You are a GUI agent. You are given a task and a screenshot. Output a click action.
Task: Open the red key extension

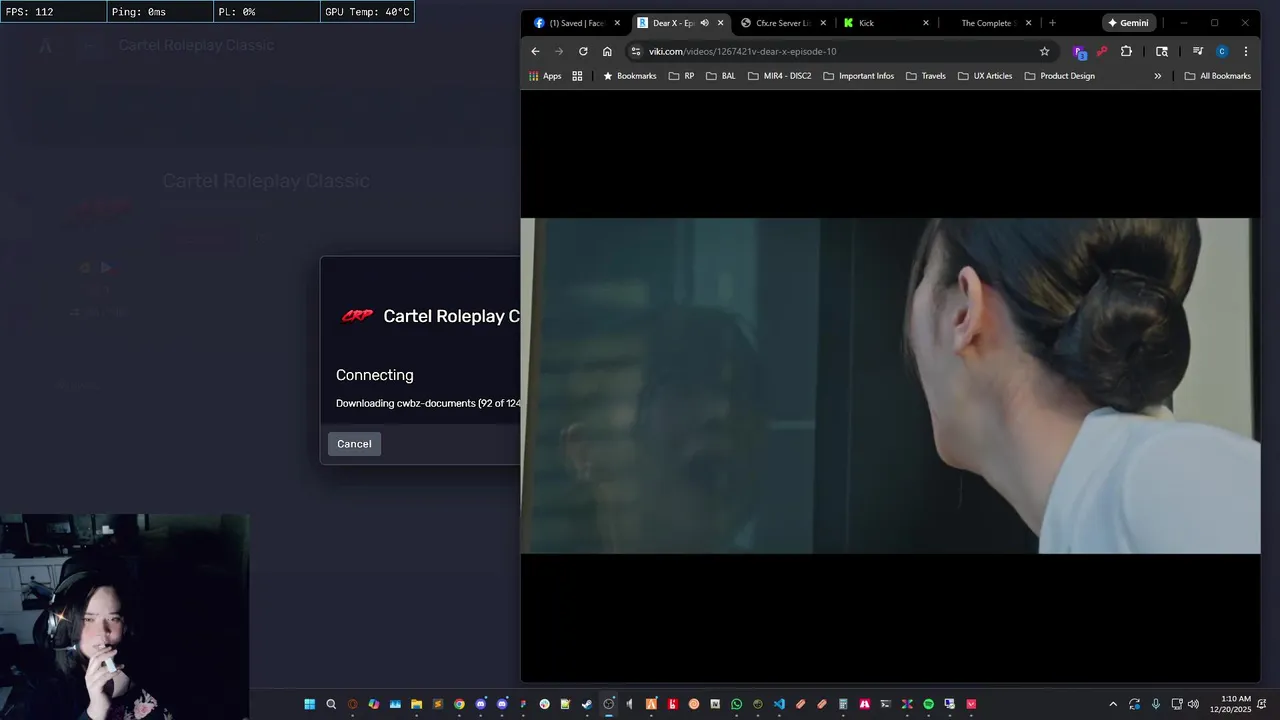[x=1102, y=51]
